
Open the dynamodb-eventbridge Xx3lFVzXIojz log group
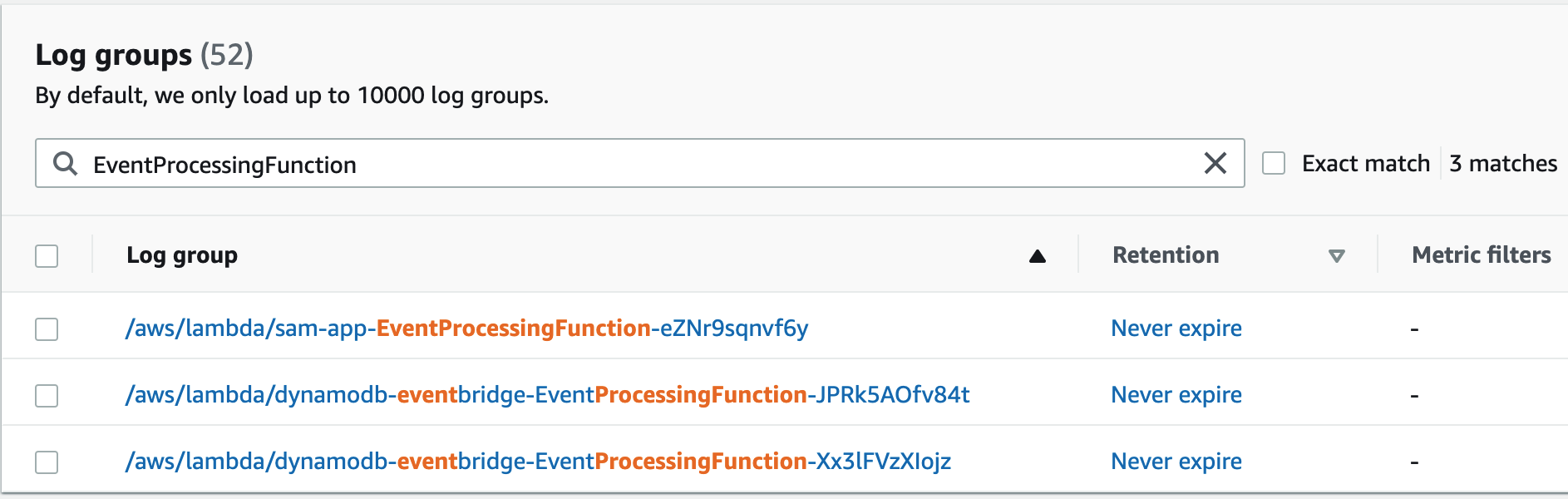click(538, 462)
